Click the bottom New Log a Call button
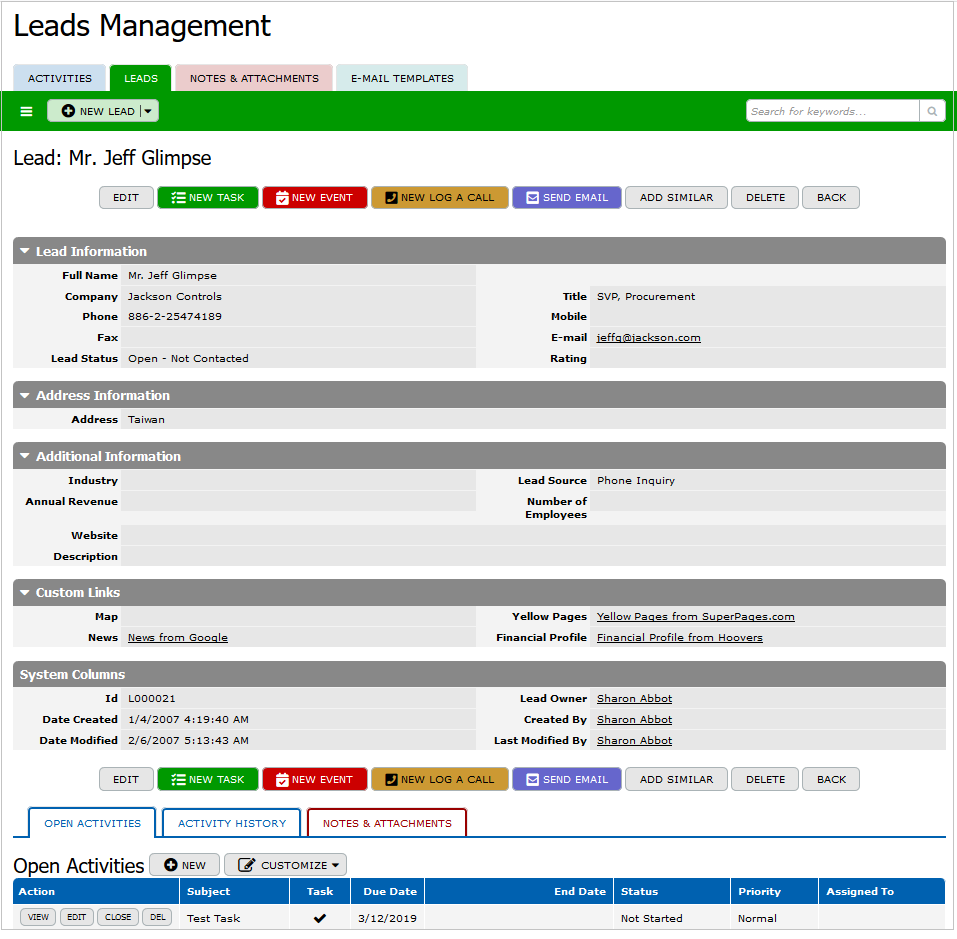The image size is (957, 939). [440, 780]
